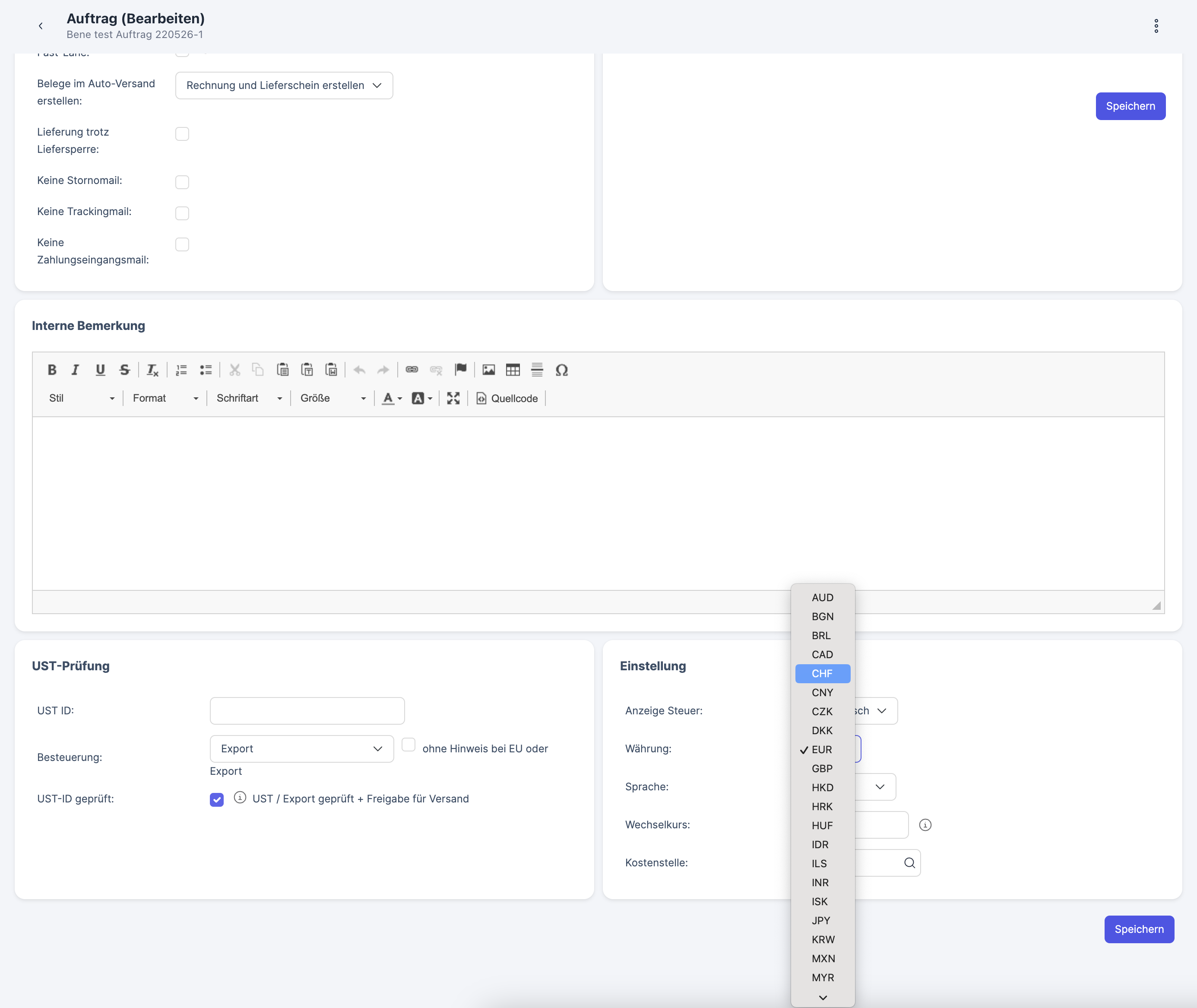This screenshot has height=1008, width=1197.
Task: Open the Besteuerung Export dropdown
Action: coord(302,748)
